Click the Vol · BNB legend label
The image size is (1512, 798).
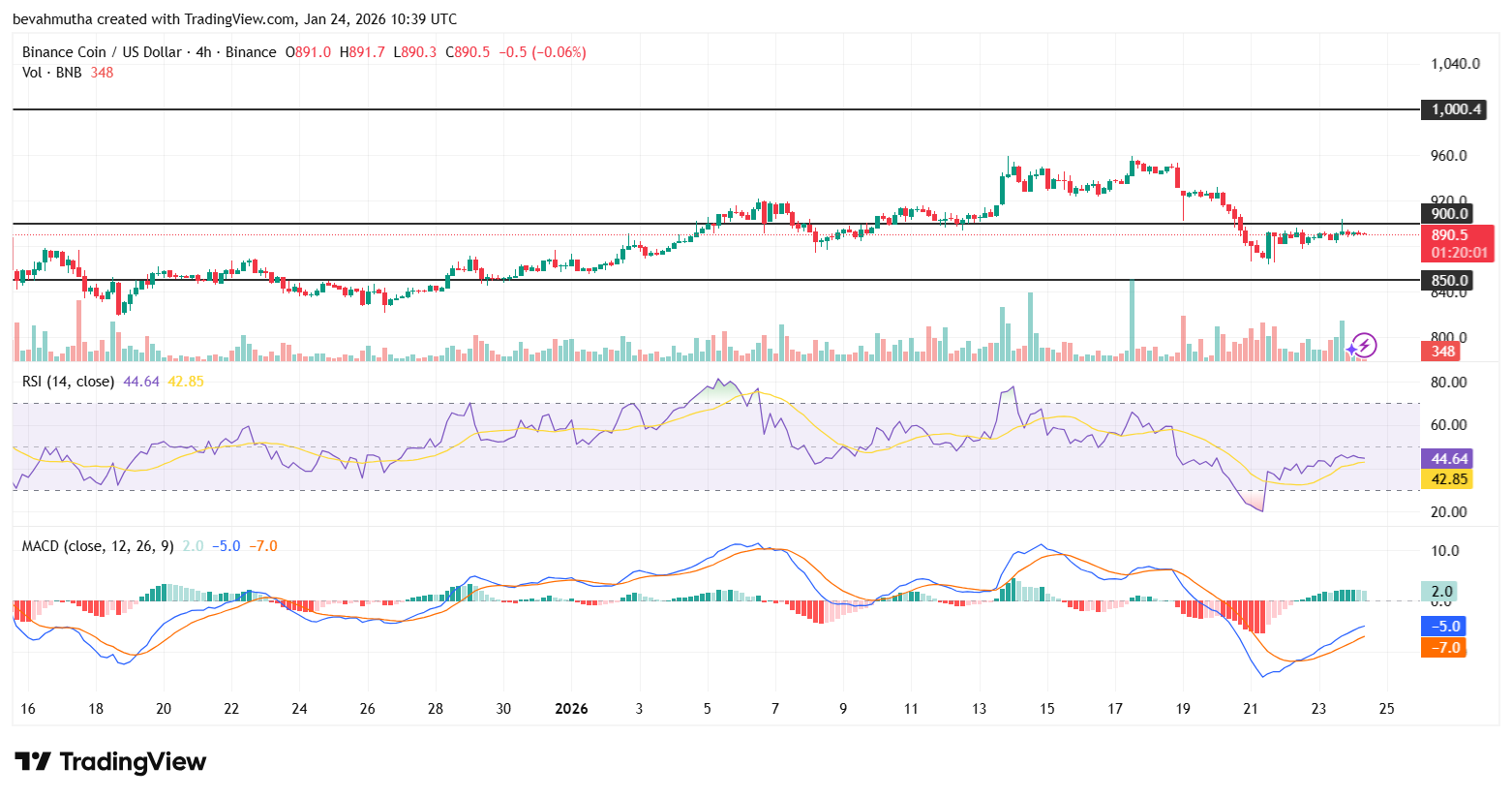click(52, 73)
